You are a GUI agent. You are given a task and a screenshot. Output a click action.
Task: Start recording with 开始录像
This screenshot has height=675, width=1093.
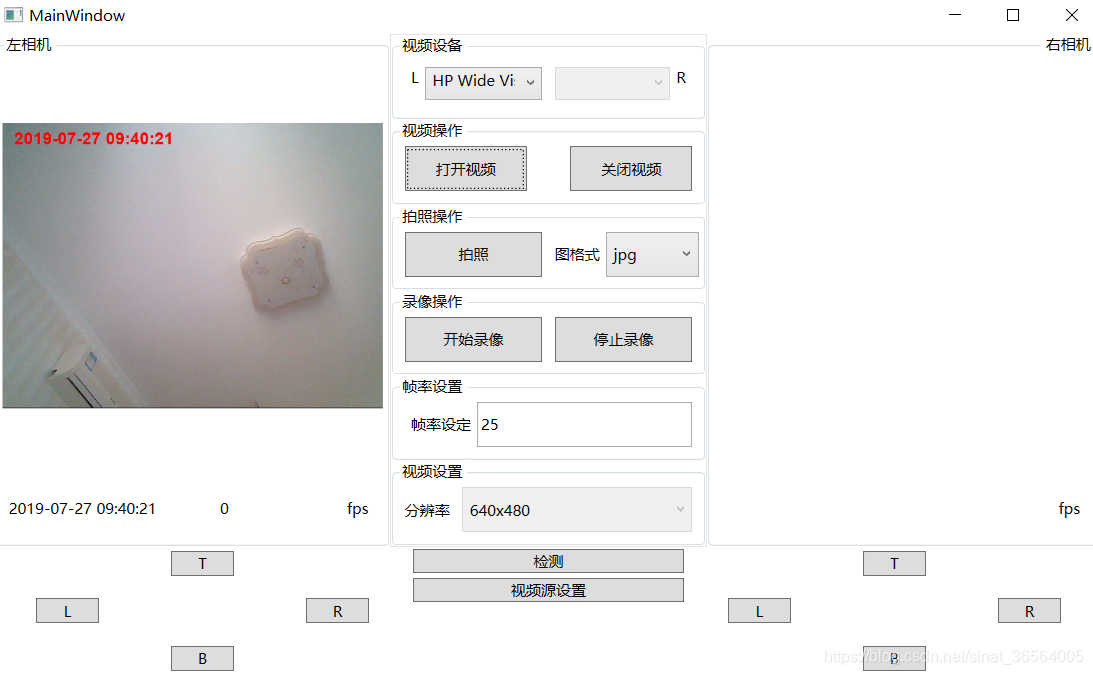click(473, 340)
